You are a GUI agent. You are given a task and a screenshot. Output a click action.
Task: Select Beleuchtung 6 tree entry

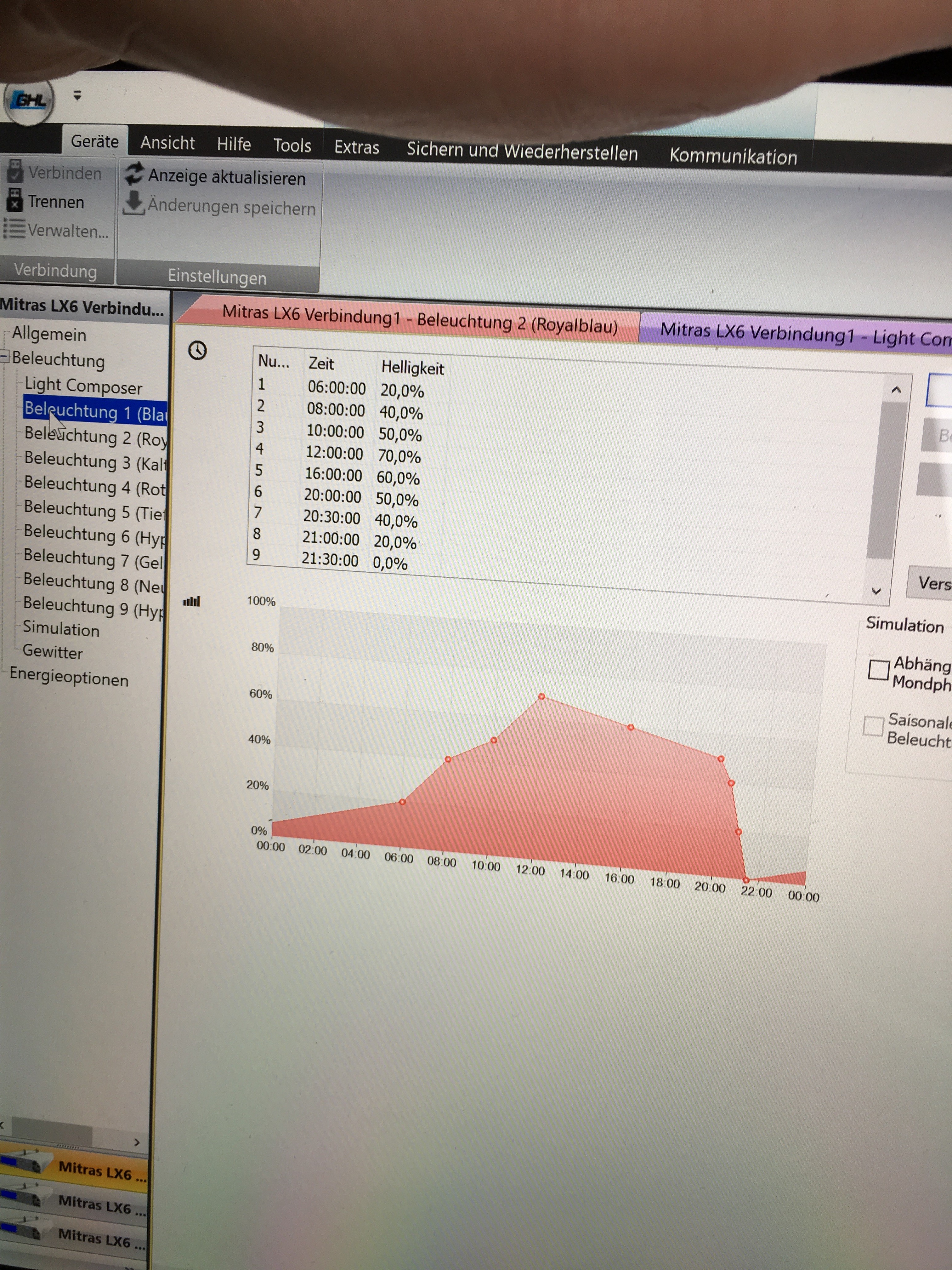coord(94,535)
